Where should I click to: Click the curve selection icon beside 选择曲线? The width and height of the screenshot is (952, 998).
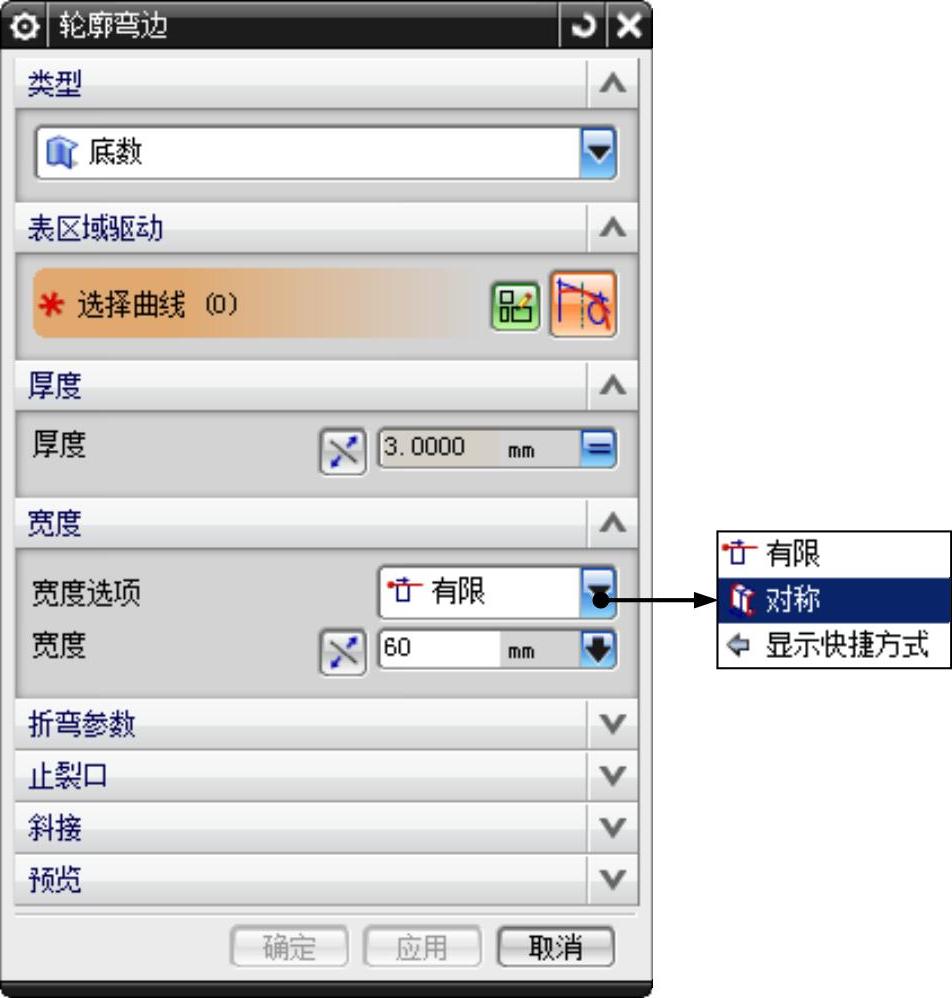point(583,305)
